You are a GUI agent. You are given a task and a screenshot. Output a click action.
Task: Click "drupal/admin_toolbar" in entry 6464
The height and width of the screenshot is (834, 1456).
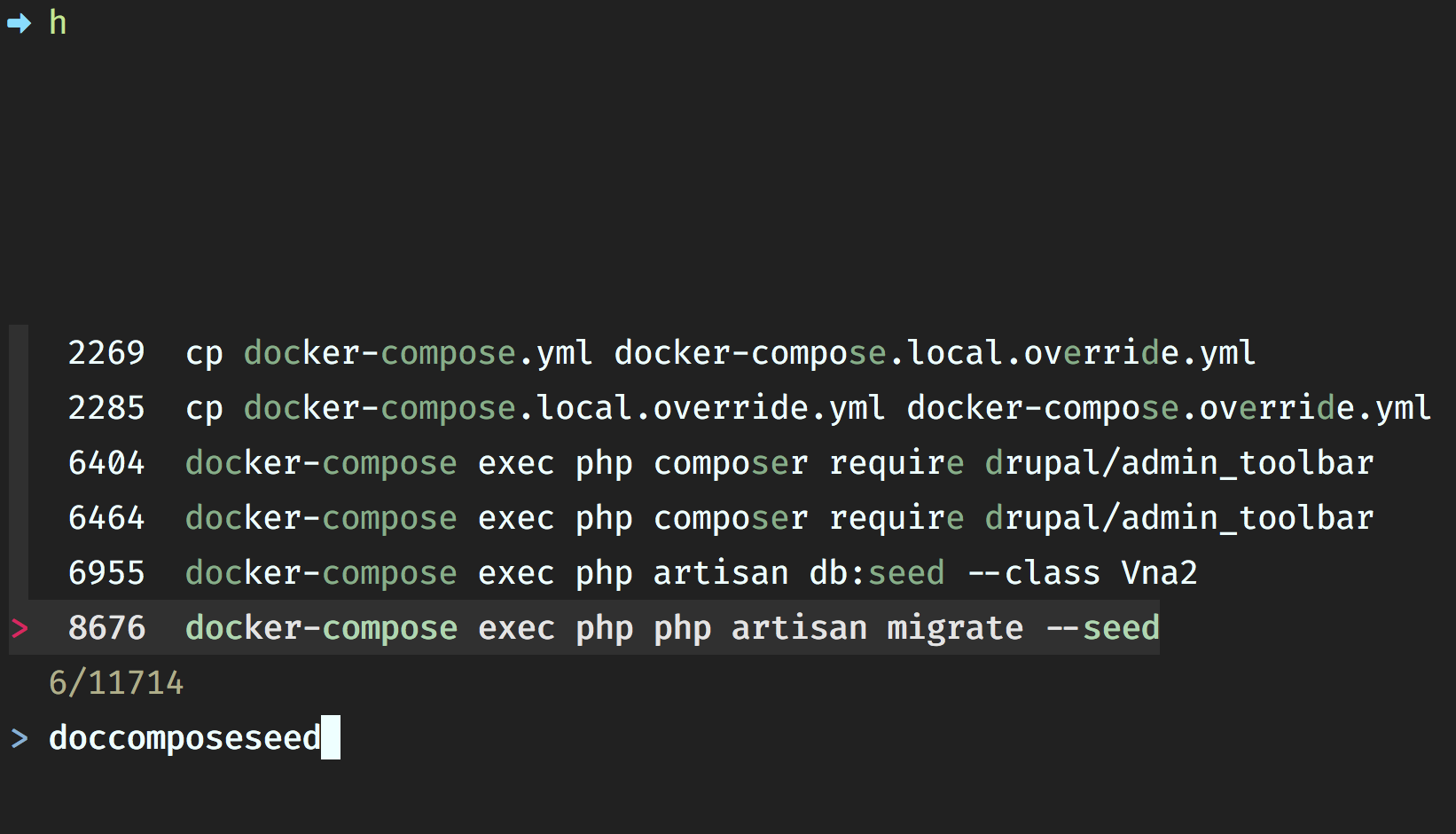1179,518
